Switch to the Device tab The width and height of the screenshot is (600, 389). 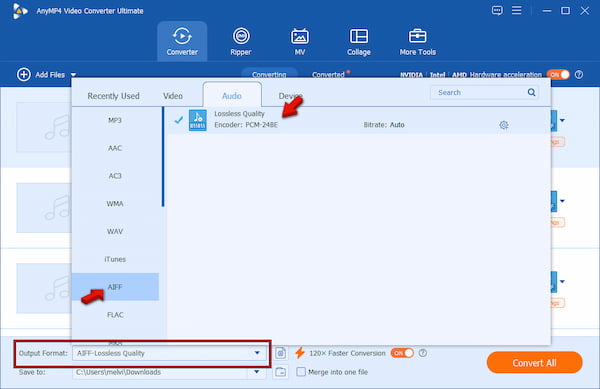pos(290,96)
